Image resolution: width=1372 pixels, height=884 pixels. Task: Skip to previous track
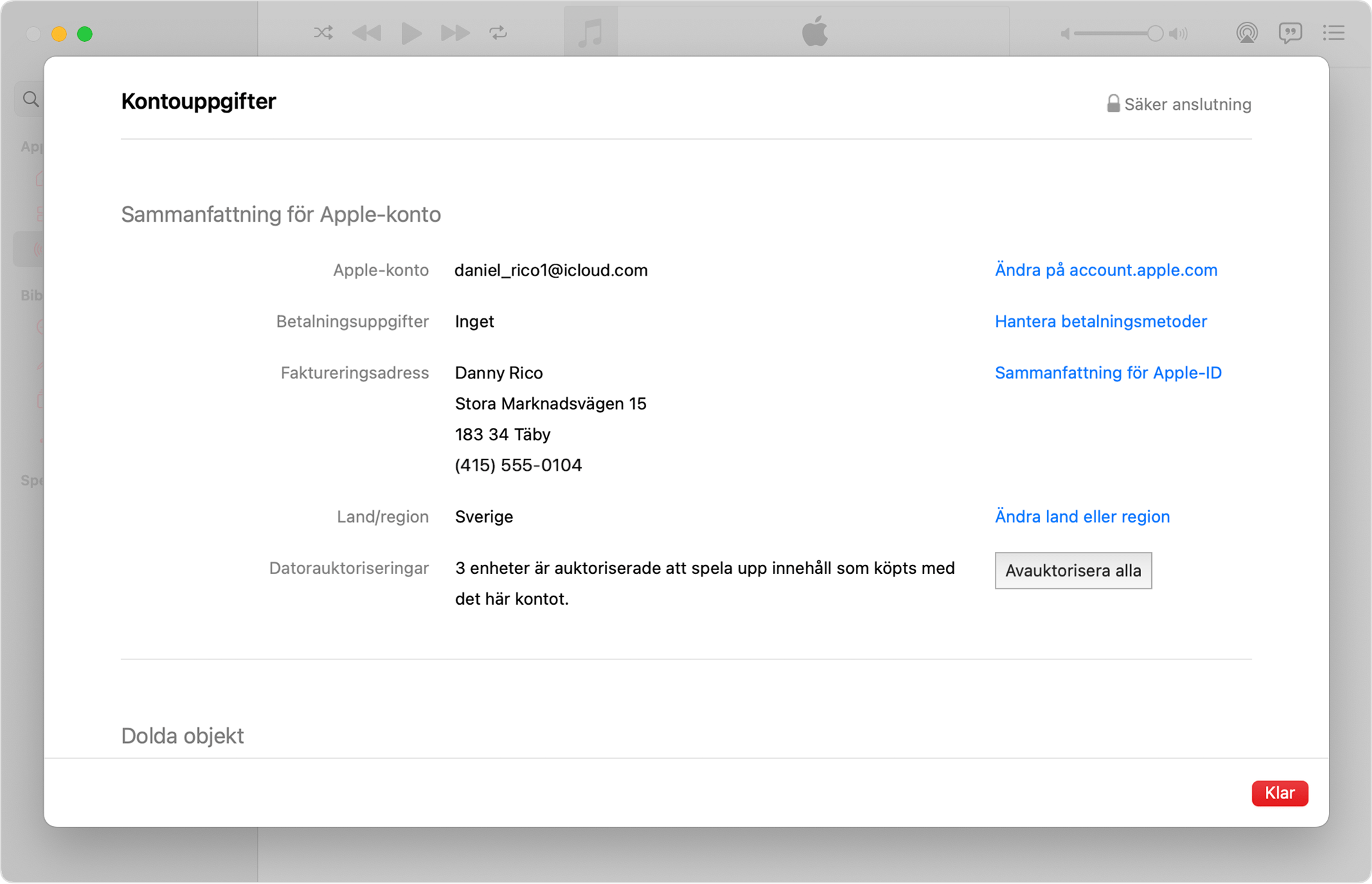tap(367, 33)
